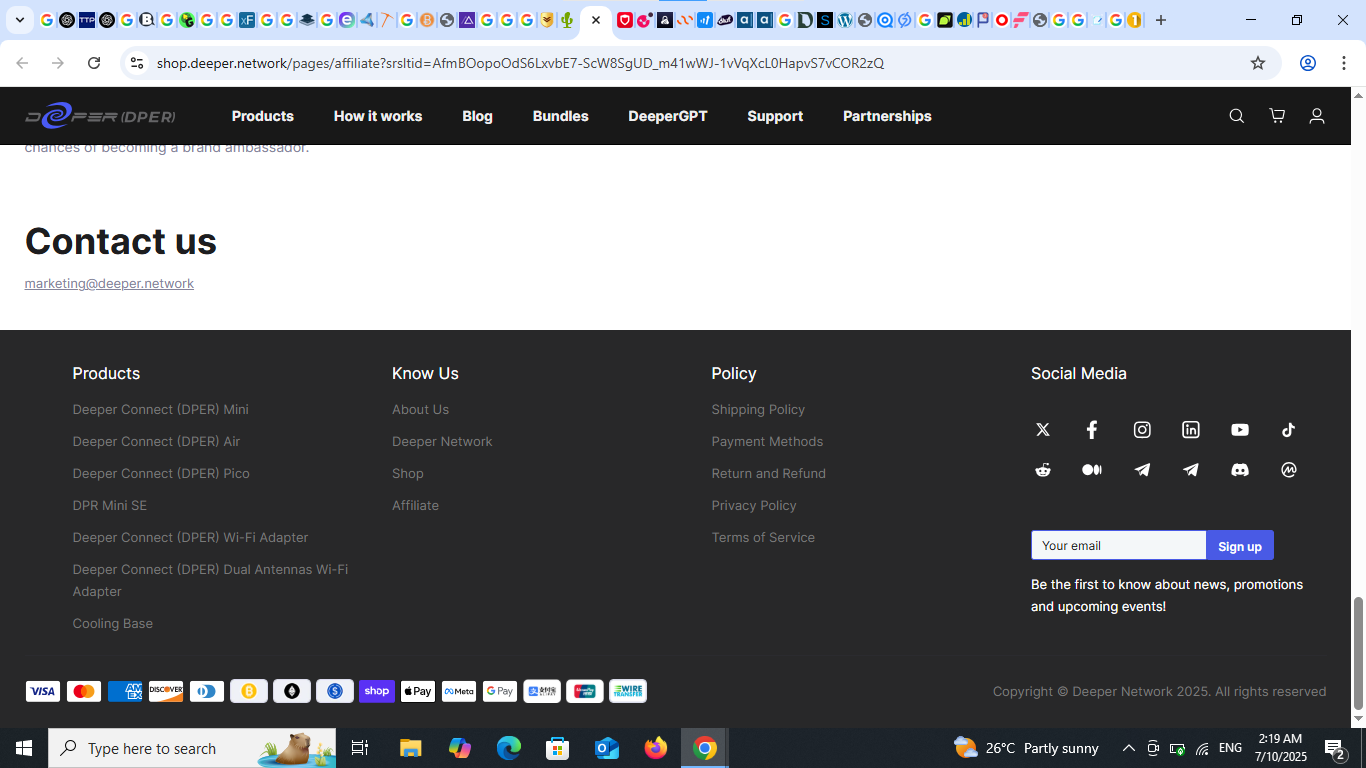Click the Google Pay payment badge
Screen dimensions: 1366x768
(500, 691)
